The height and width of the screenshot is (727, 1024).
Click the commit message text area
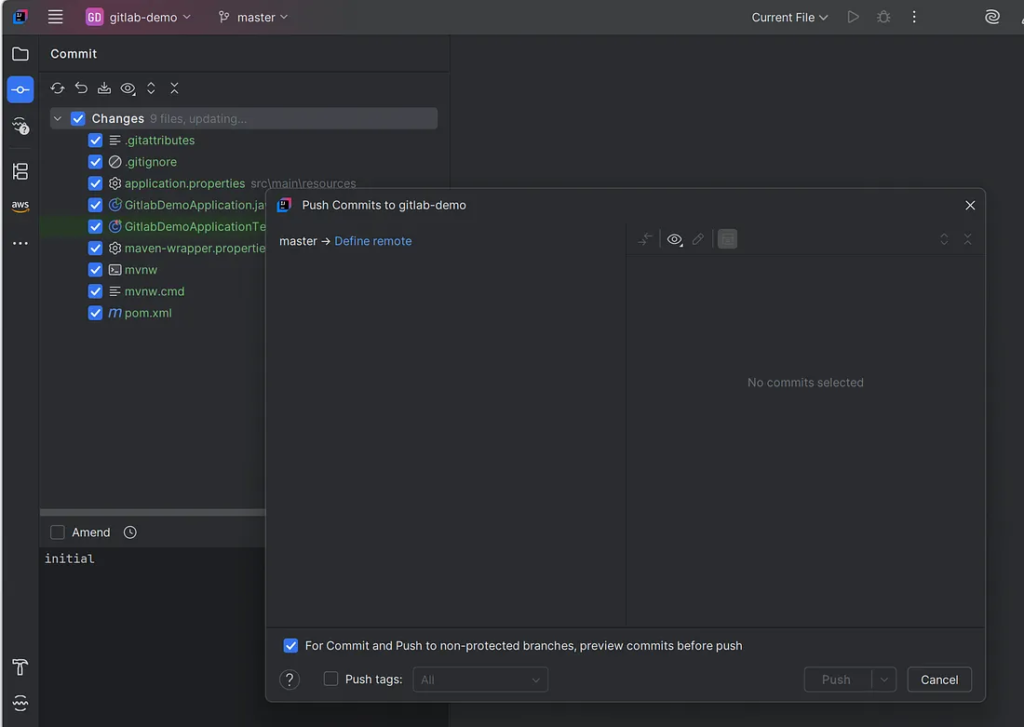150,600
